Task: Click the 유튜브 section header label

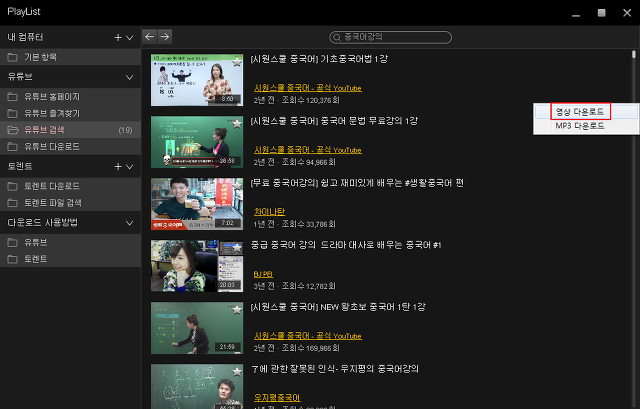Action: pos(20,77)
